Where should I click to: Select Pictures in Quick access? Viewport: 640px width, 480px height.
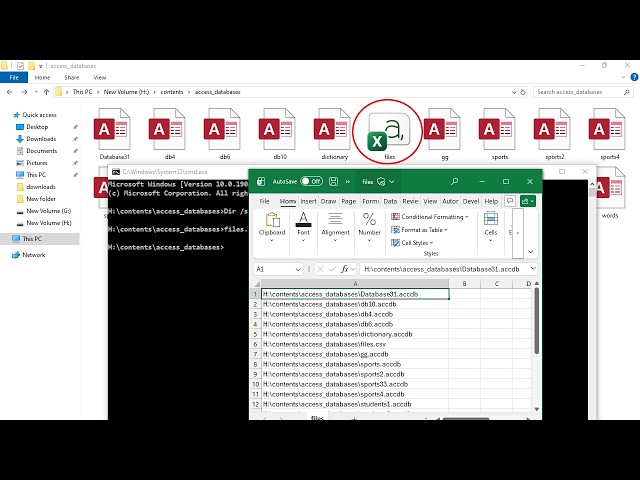tap(37, 163)
